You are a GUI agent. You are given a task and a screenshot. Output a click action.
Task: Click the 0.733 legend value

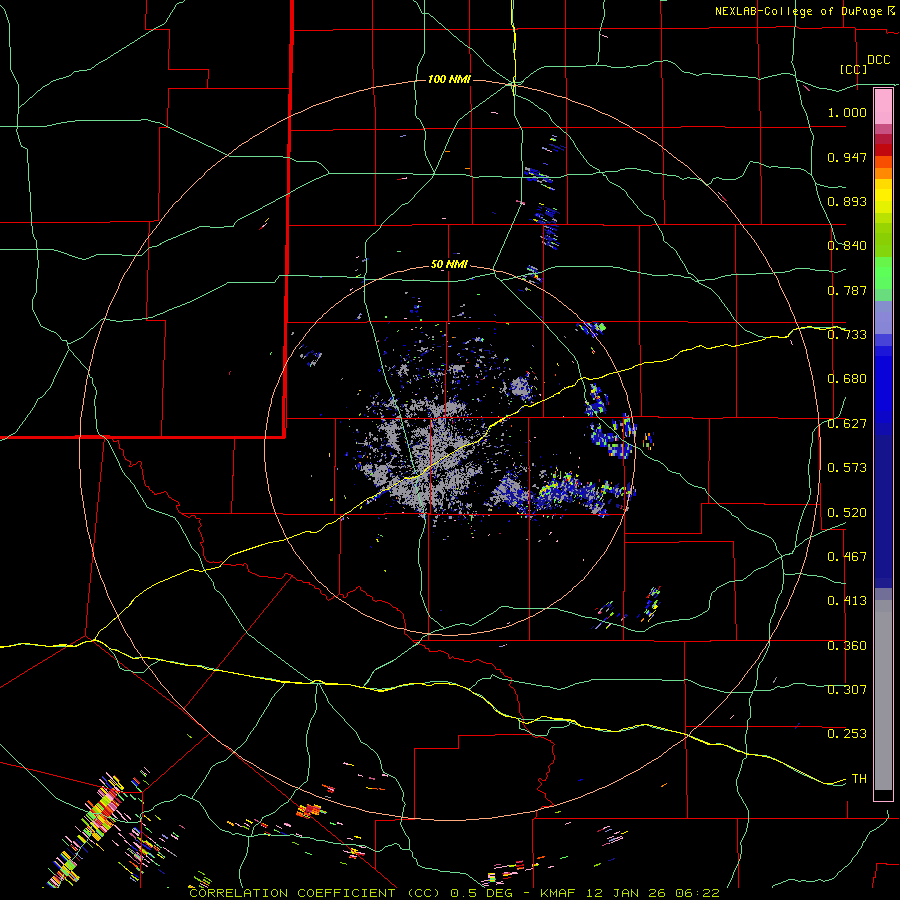[x=847, y=335]
